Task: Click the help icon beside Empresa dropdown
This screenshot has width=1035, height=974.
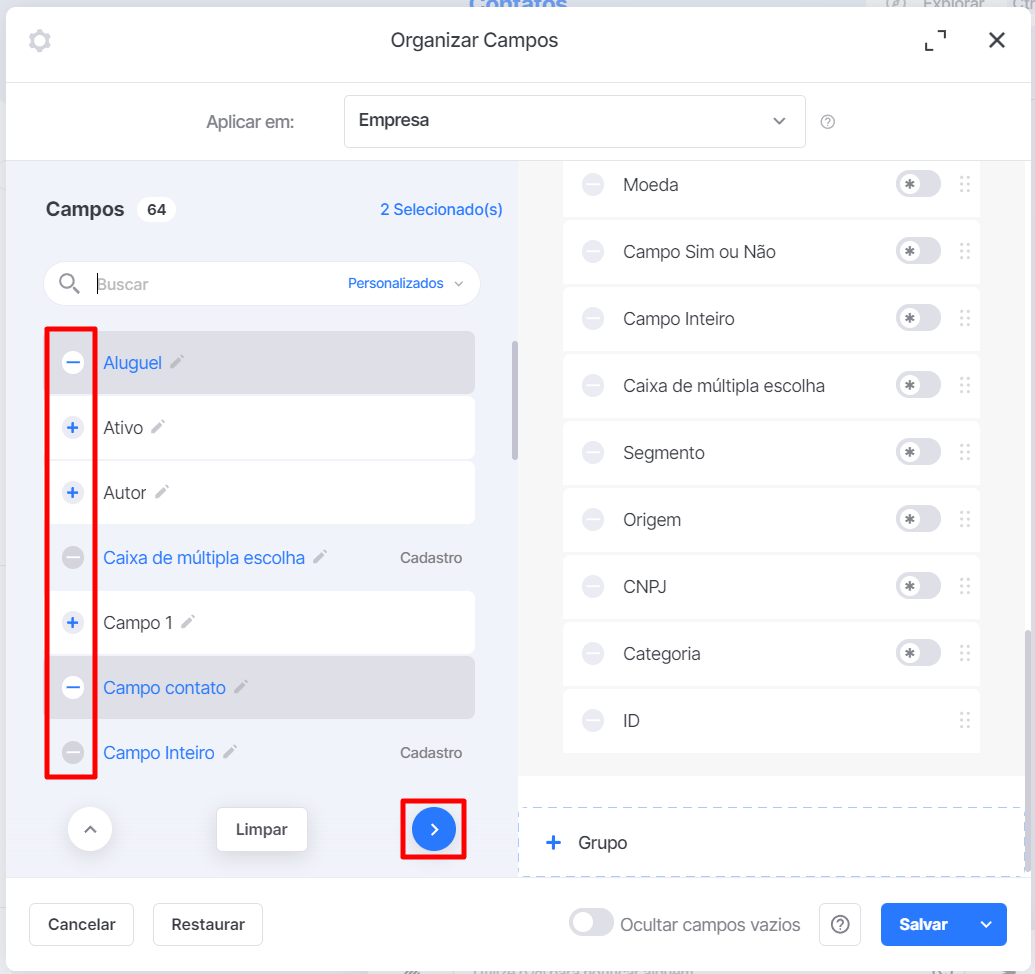Action: 828,122
